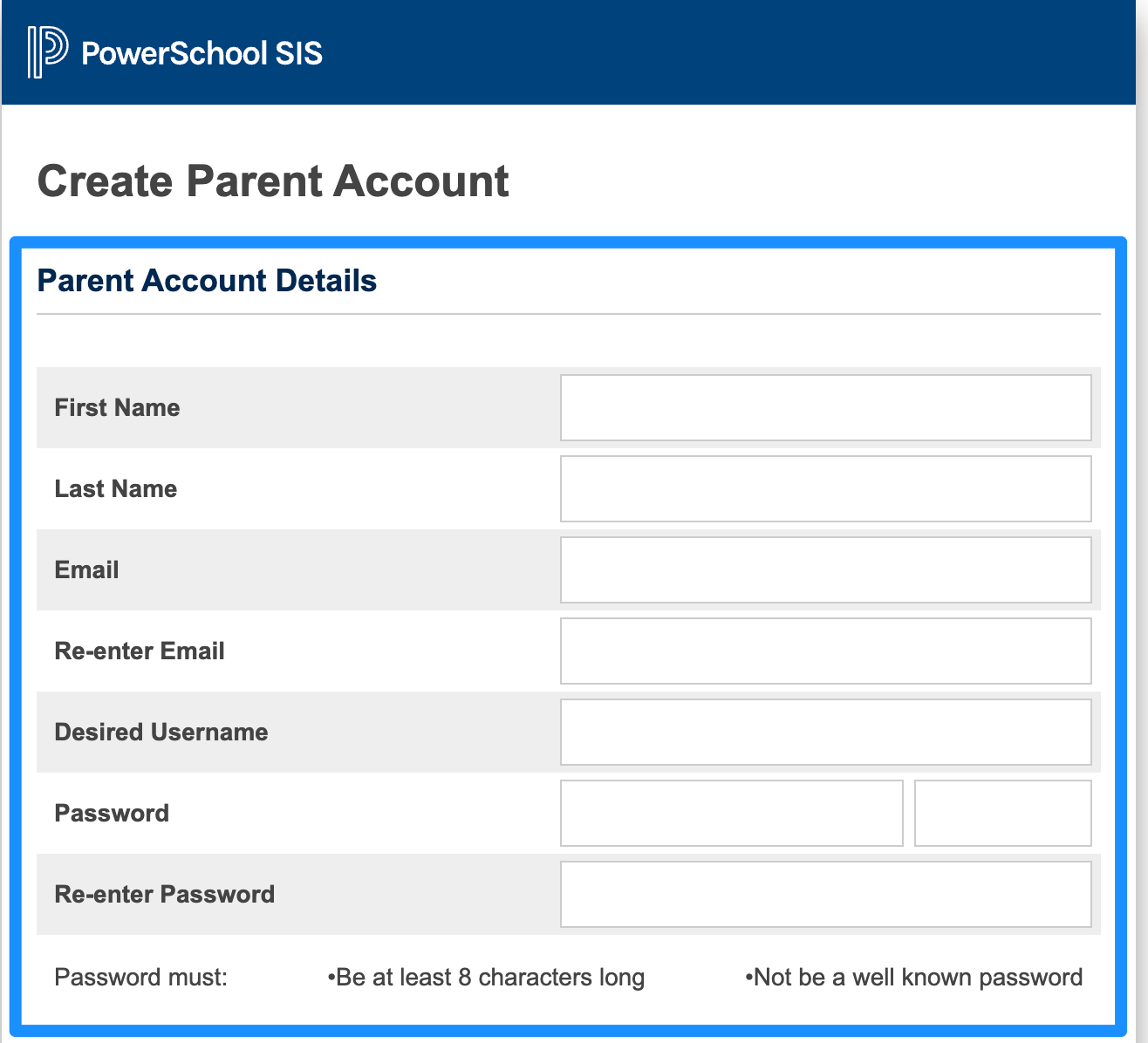Image resolution: width=1148 pixels, height=1043 pixels.
Task: Click the Desired Username label
Action: (x=161, y=732)
